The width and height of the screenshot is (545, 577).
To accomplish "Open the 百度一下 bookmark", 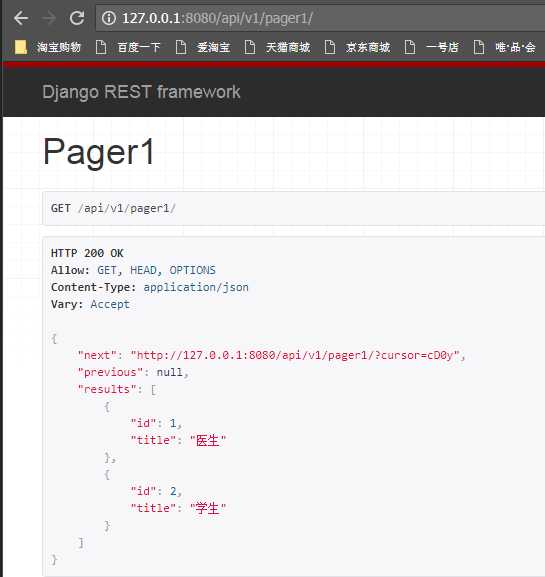I will (x=128, y=47).
